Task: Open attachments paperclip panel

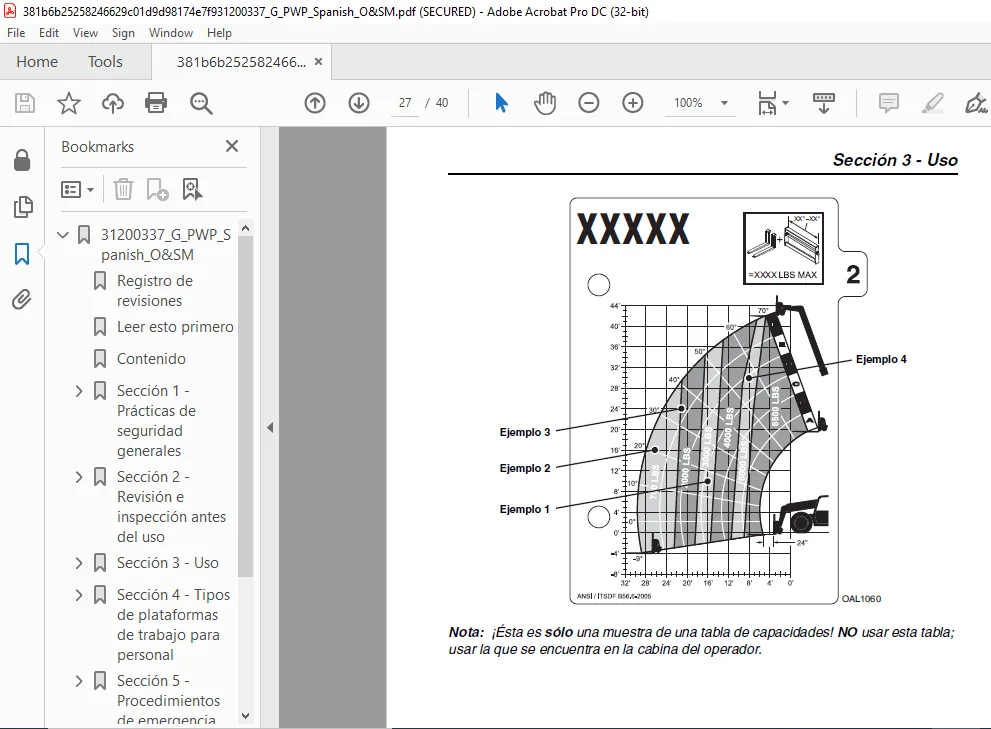Action: click(x=22, y=299)
